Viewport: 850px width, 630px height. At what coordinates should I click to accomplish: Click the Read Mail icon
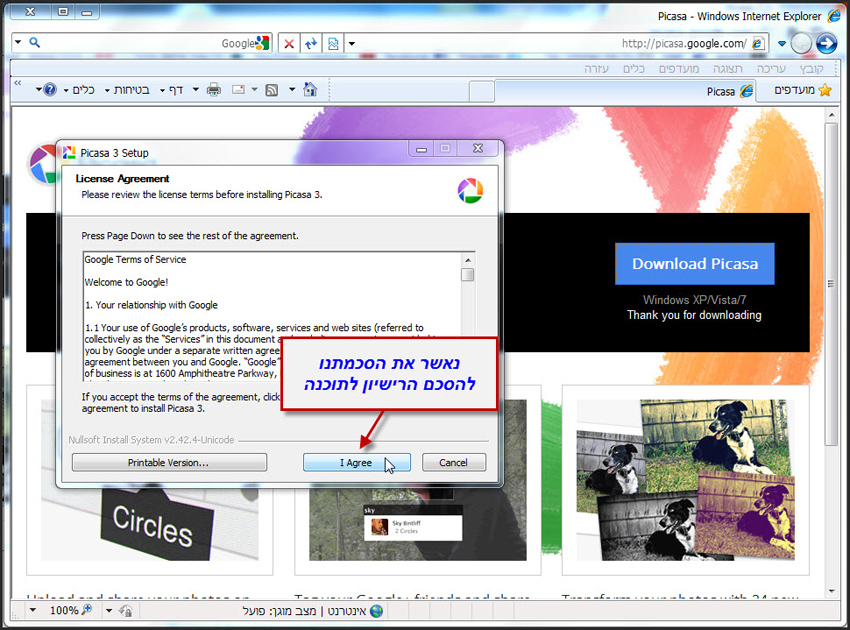click(239, 89)
